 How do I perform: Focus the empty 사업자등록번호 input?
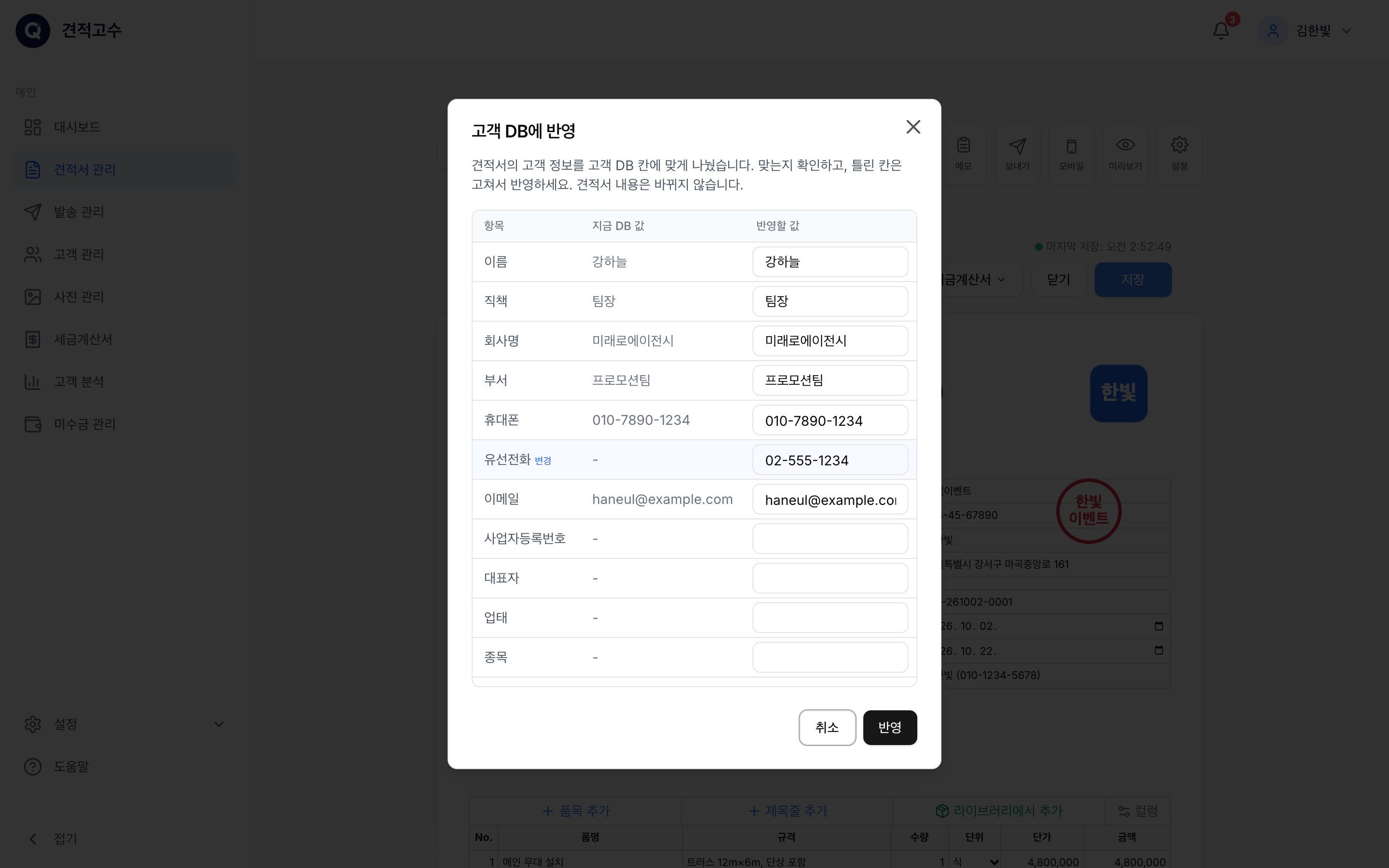[x=830, y=539]
